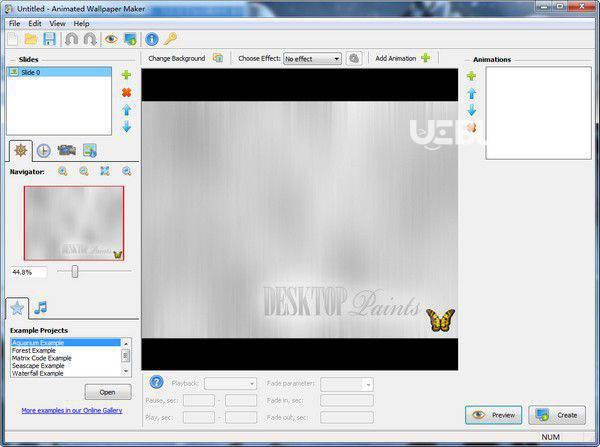Click Fade in, sec input field

click(347, 401)
